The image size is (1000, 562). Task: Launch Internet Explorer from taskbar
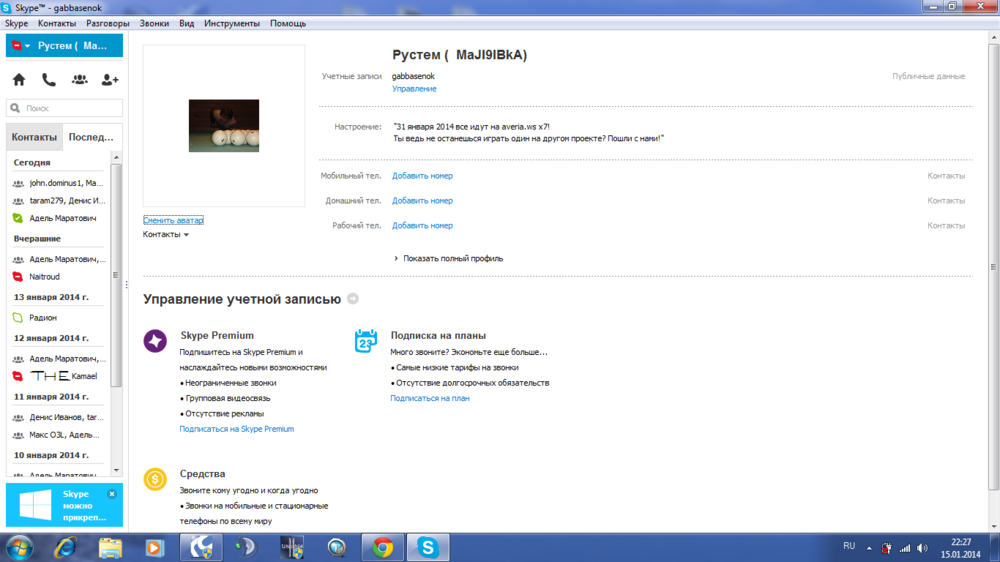coord(65,548)
